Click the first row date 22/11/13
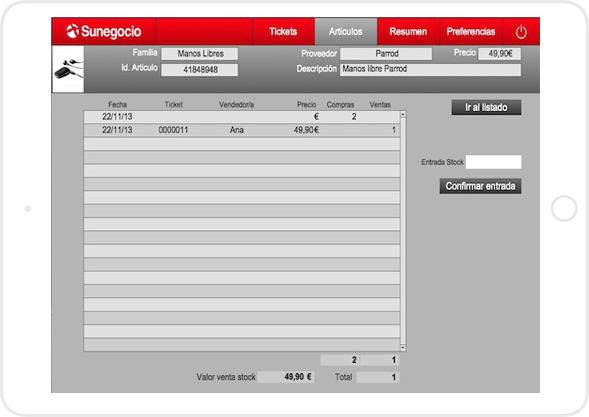This screenshot has width=589, height=417. coord(117,117)
